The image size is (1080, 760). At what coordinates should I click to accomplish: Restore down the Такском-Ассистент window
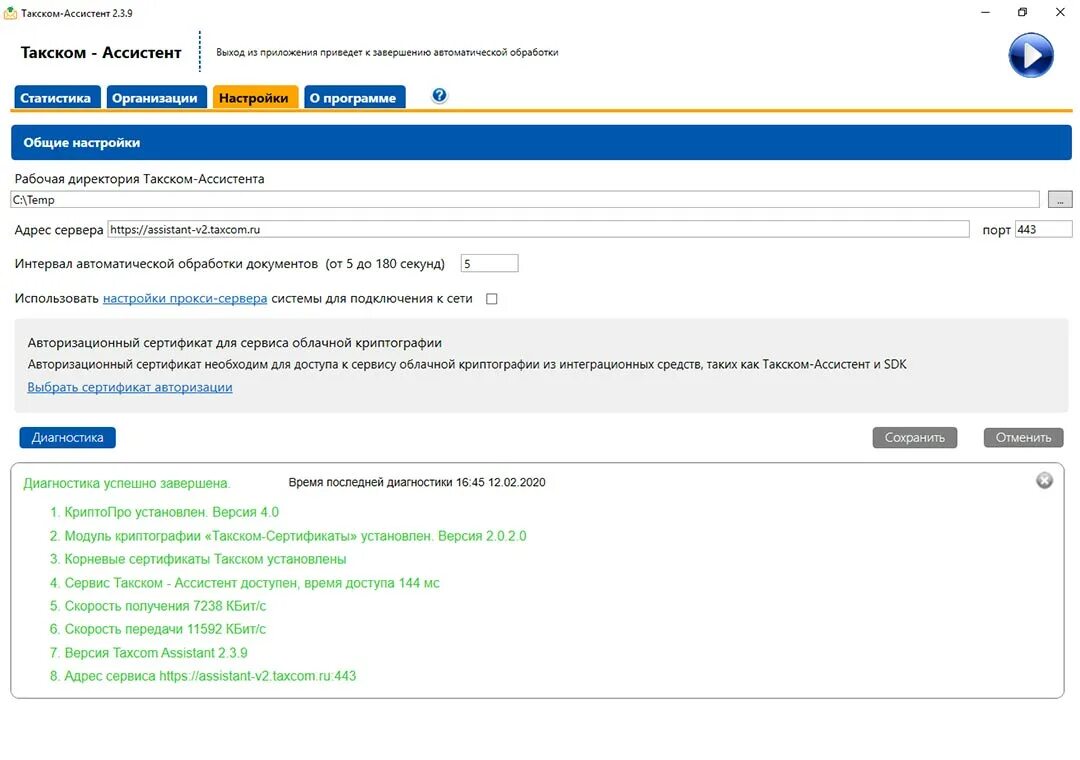(x=1023, y=12)
